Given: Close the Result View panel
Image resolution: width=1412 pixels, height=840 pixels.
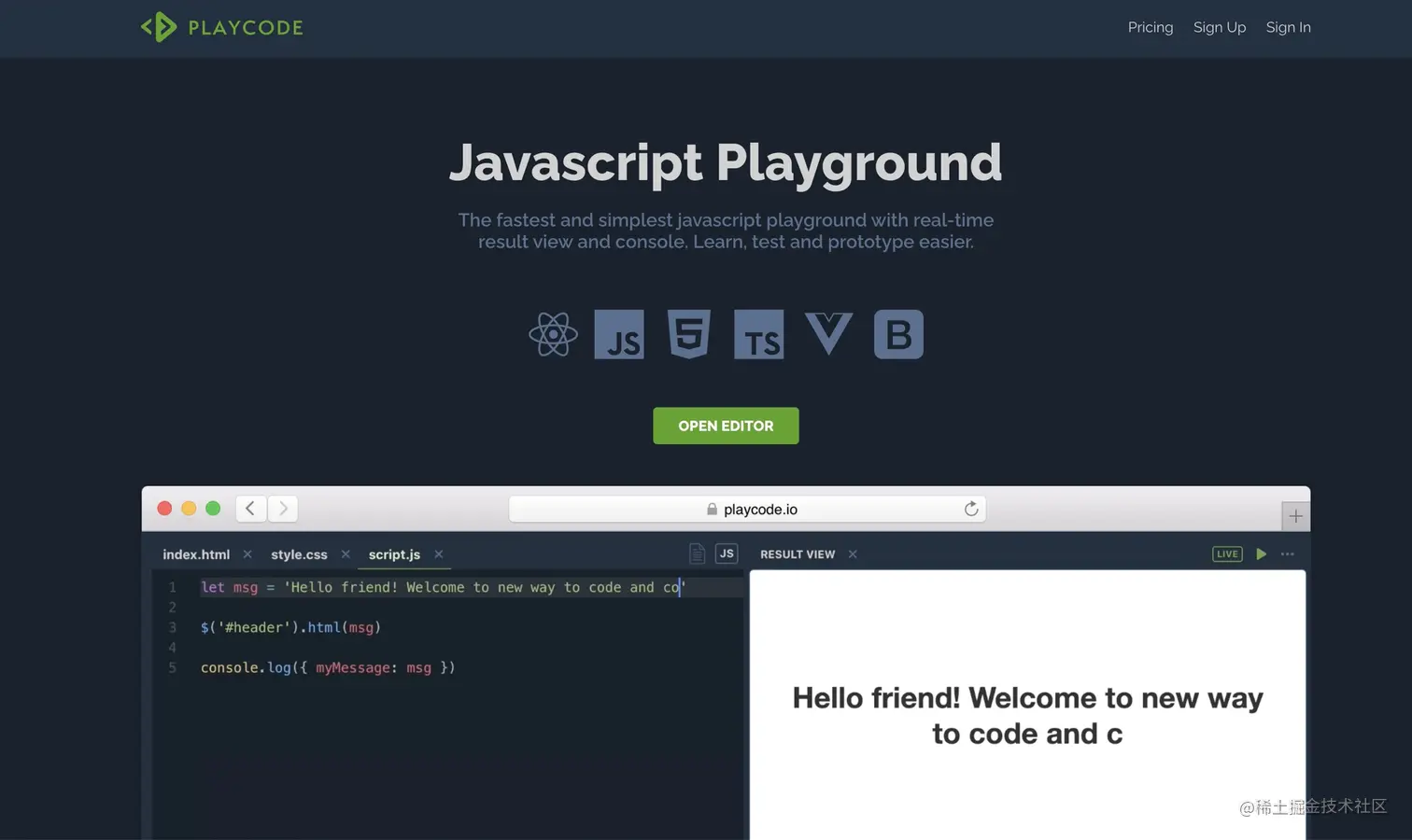Looking at the screenshot, I should 853,554.
